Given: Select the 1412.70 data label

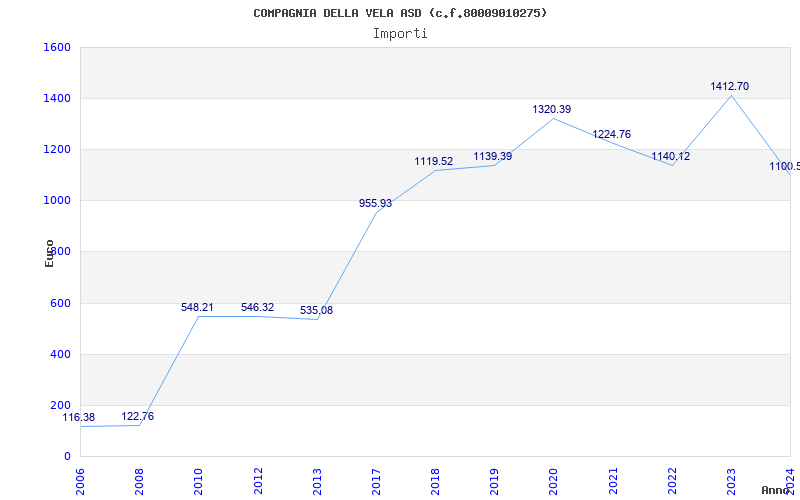Looking at the screenshot, I should tap(729, 87).
